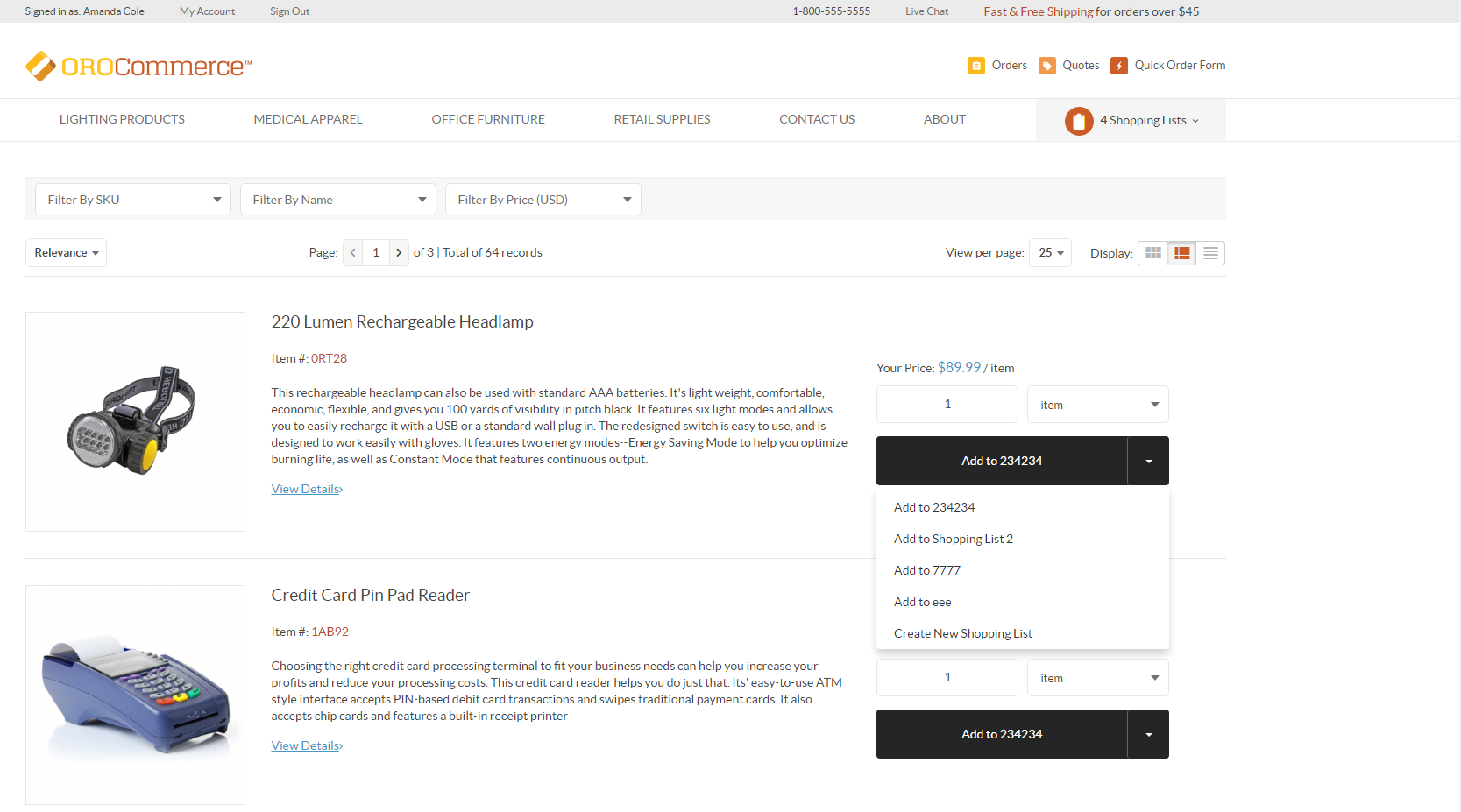Image resolution: width=1461 pixels, height=812 pixels.
Task: Click item number 0RT28
Action: [x=329, y=358]
